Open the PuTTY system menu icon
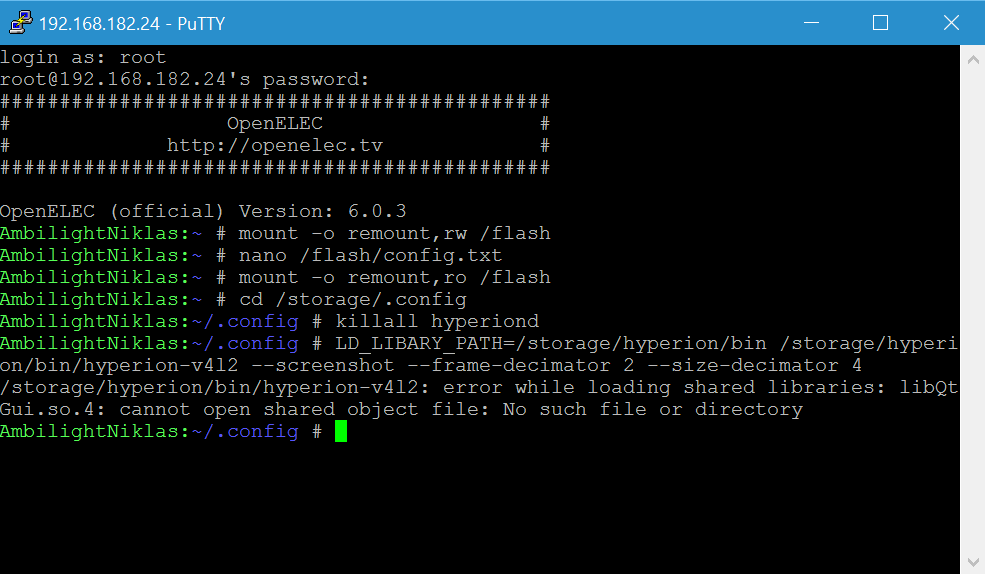The width and height of the screenshot is (985, 574). point(20,23)
